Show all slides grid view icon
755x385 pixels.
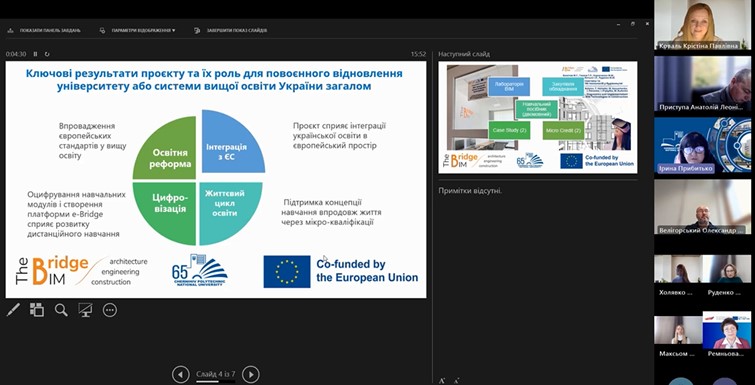point(37,310)
